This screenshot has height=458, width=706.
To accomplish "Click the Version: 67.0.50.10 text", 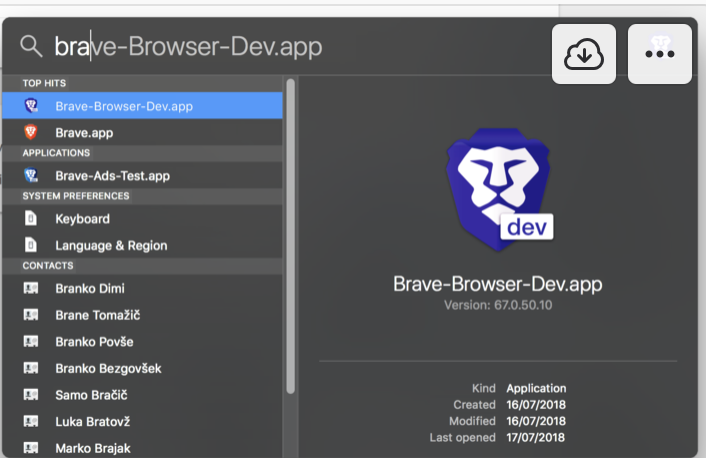I will 498,305.
